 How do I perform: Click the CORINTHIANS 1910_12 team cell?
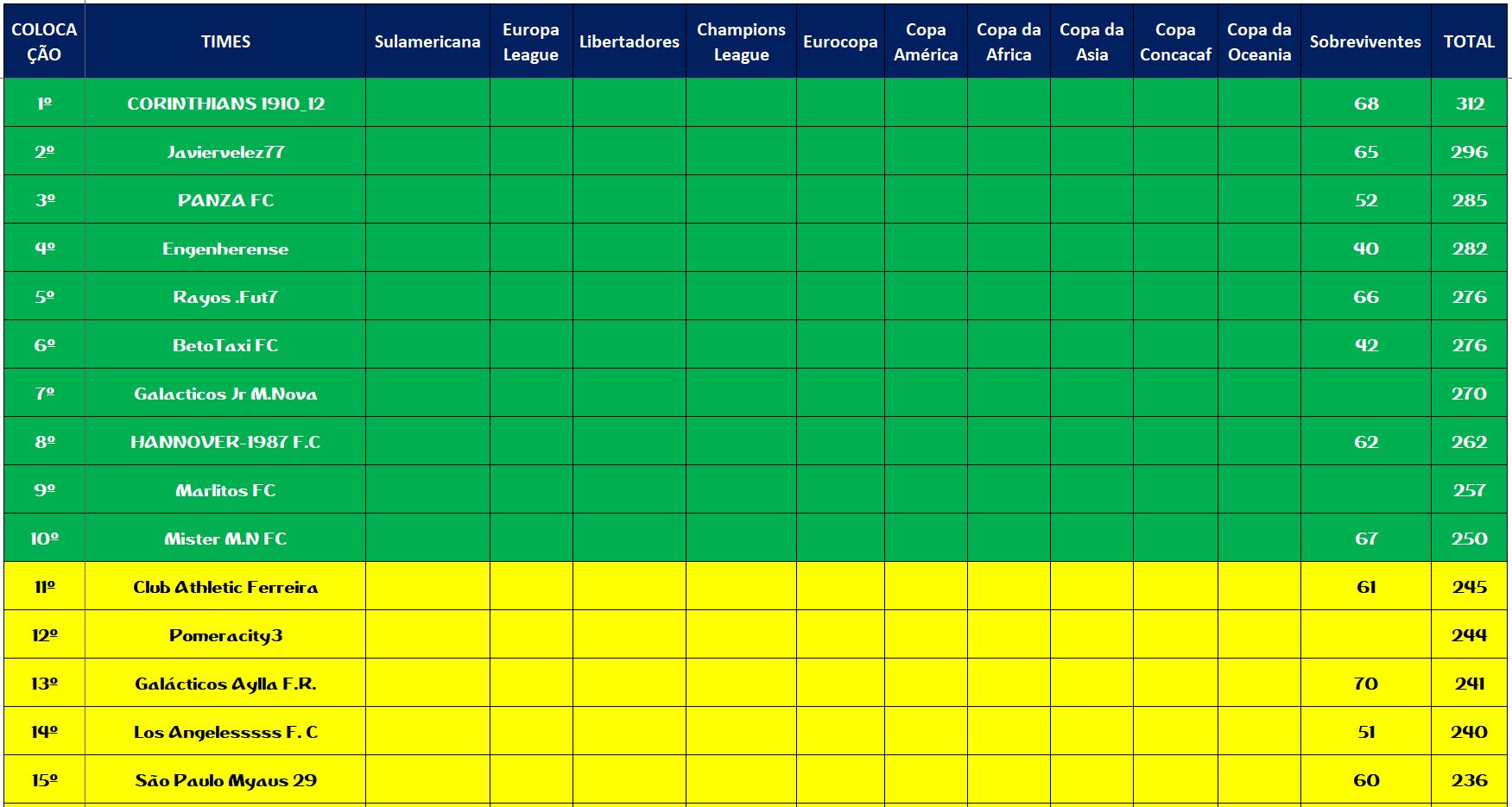point(225,104)
